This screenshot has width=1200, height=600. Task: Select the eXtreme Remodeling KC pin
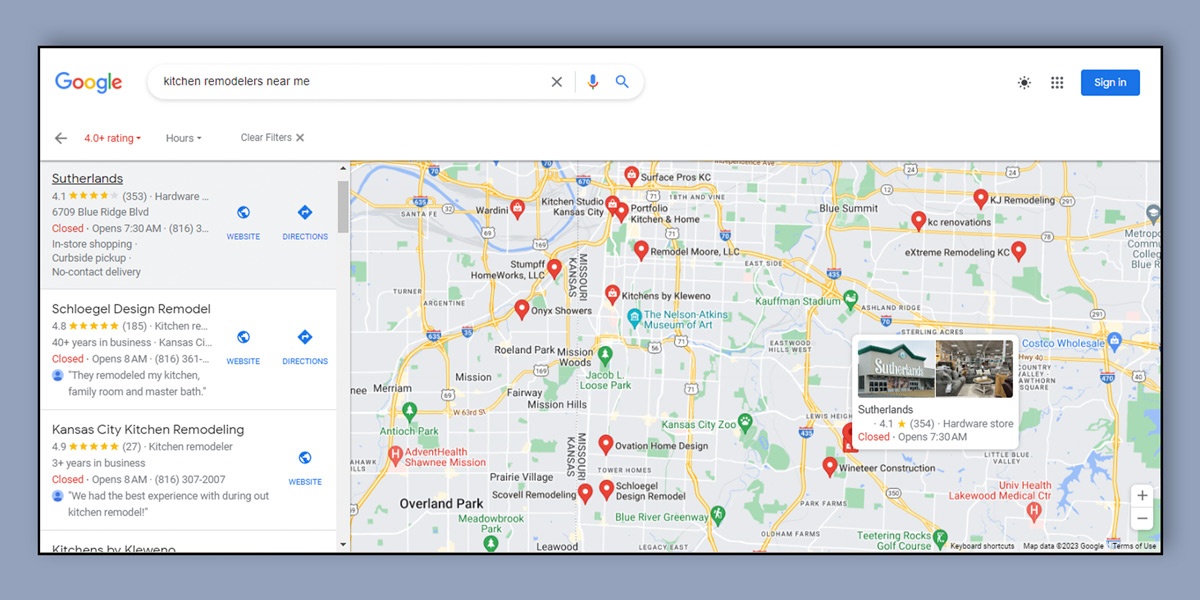(1018, 251)
